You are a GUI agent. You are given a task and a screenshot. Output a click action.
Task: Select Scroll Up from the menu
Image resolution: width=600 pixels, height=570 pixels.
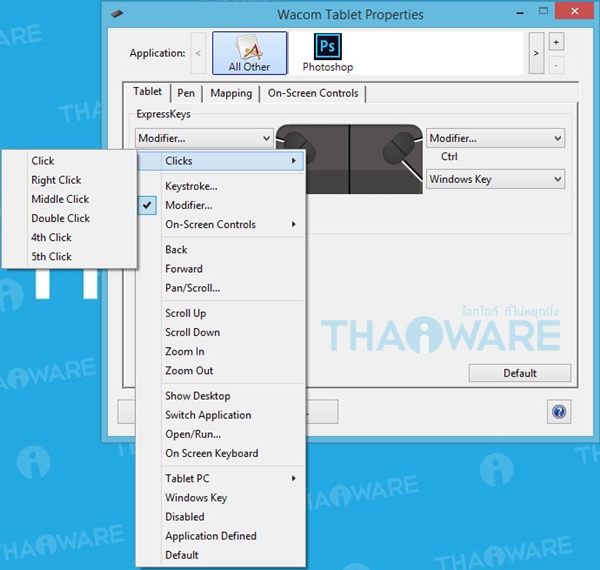point(220,313)
